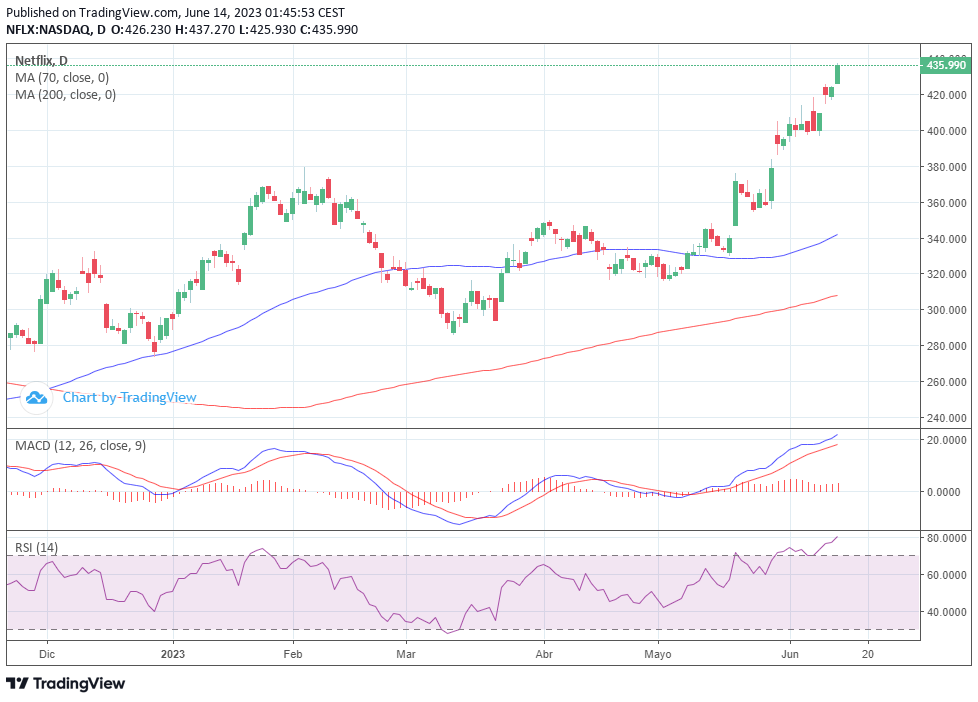Click the 'Mar' date axis label

click(x=406, y=654)
